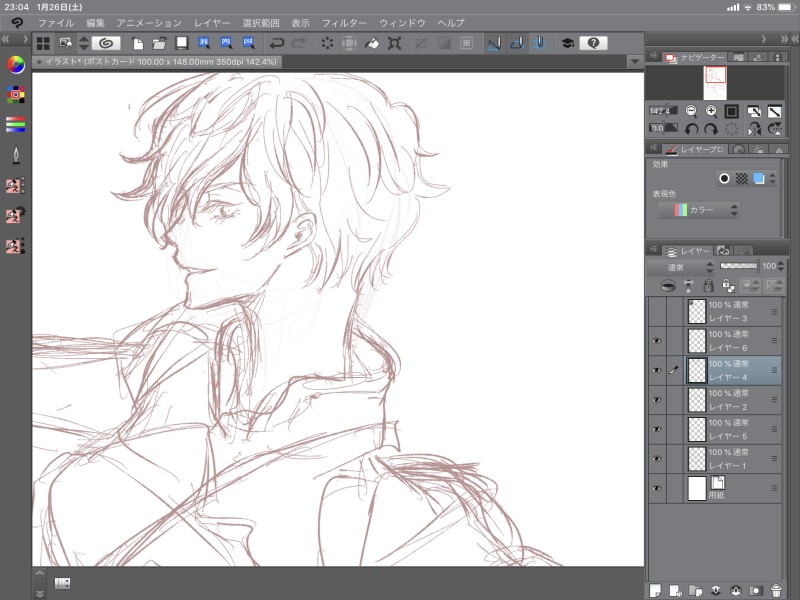Open the color slider palette icon
Viewport: 800px width, 600px height.
16,124
